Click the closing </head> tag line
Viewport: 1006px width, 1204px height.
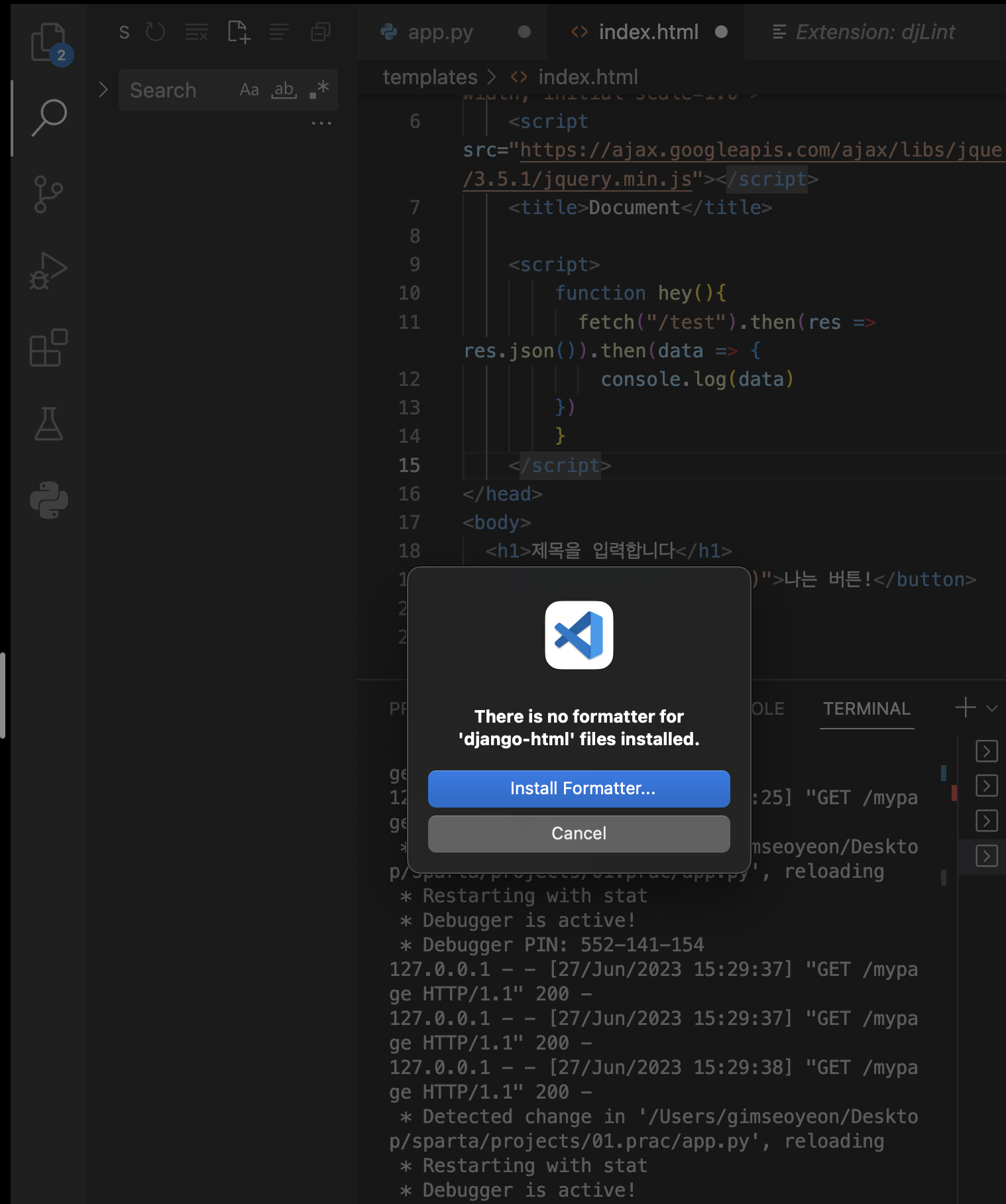click(502, 494)
